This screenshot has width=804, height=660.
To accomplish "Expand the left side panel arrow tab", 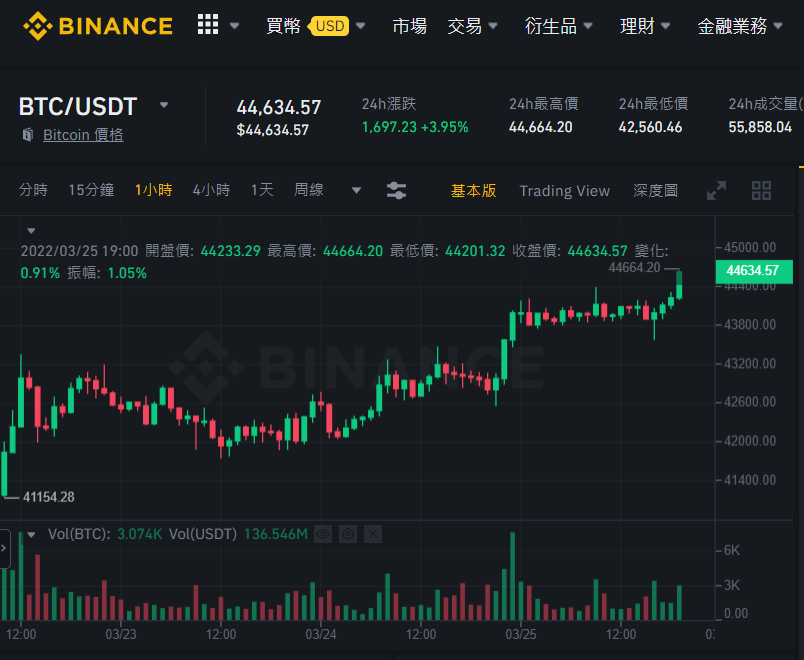I will coord(5,549).
